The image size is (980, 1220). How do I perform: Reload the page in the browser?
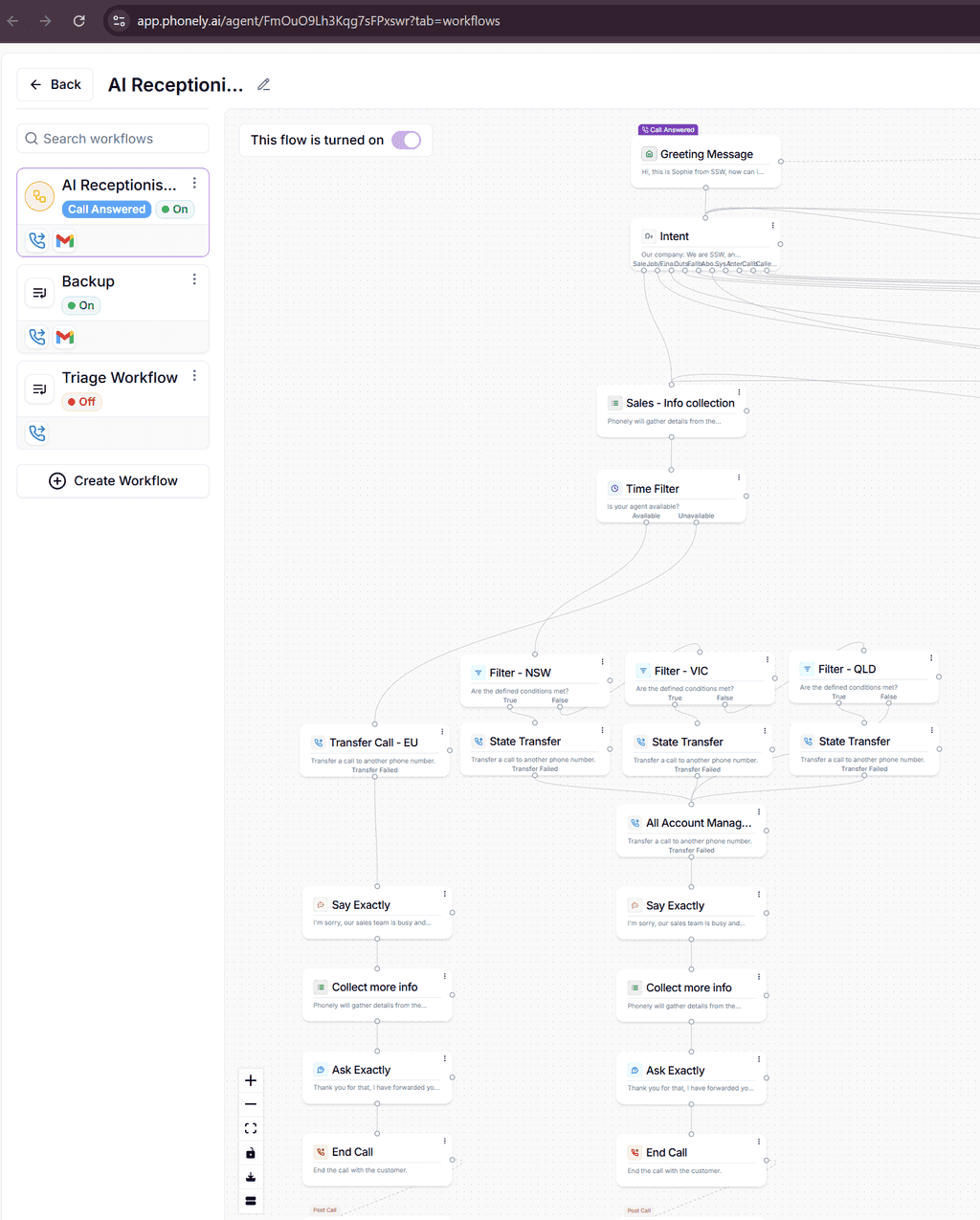[79, 21]
